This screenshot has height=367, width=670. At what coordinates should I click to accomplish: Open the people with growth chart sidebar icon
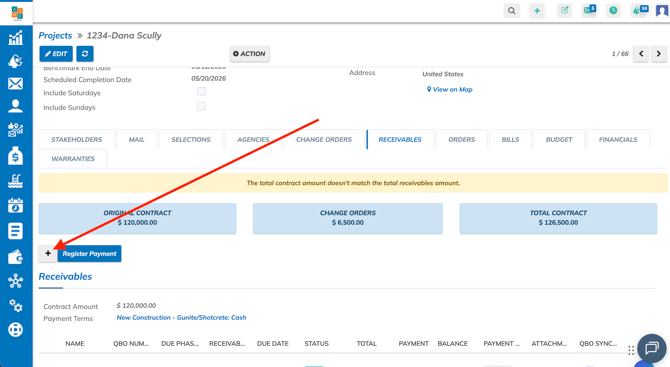click(x=15, y=130)
